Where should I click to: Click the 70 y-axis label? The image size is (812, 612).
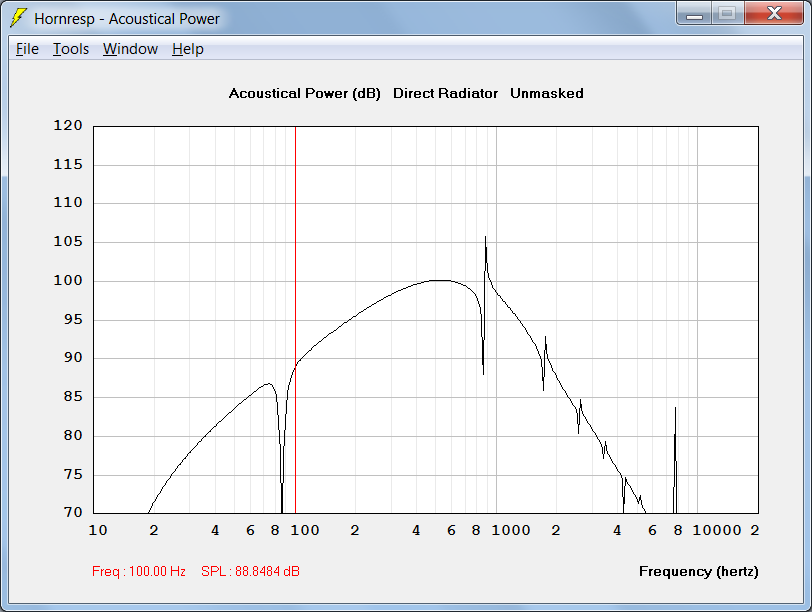pos(73,512)
